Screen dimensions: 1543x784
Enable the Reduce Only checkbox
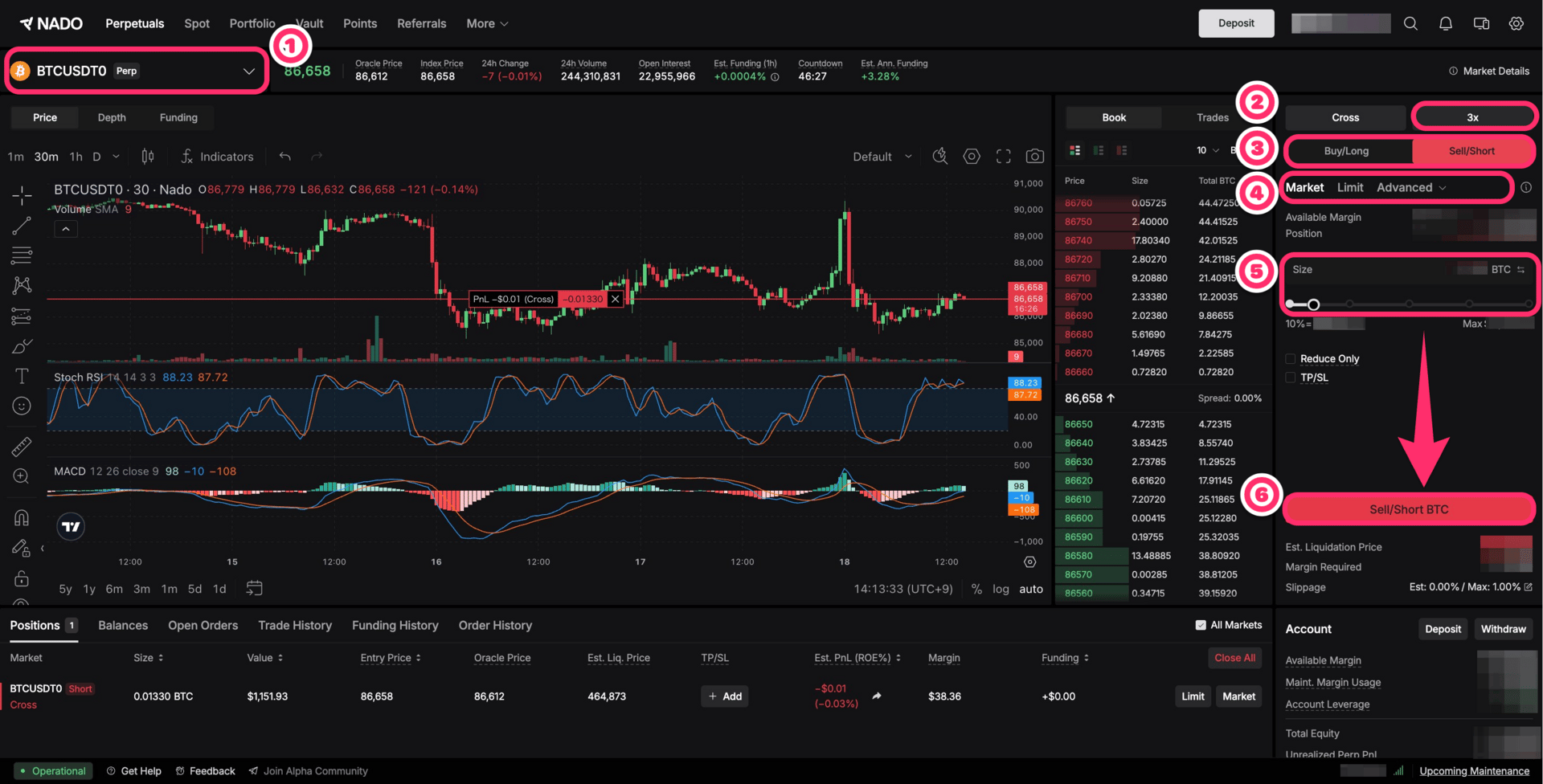pyautogui.click(x=1291, y=359)
